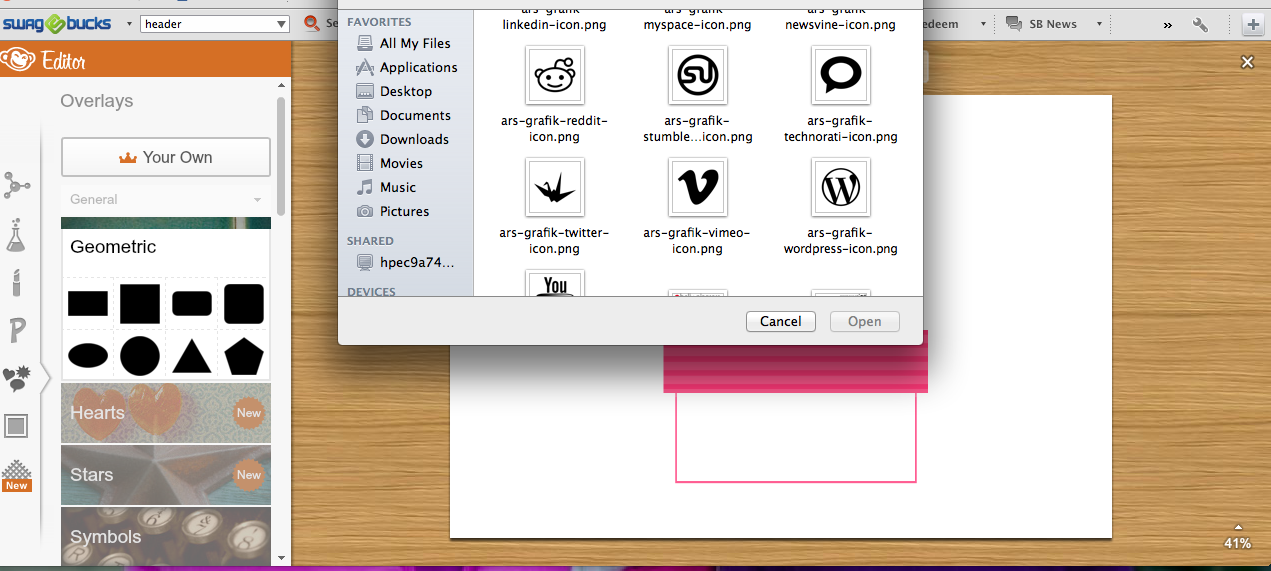
Task: Click the scroll down arrow in overlays panel
Action: pos(281,558)
